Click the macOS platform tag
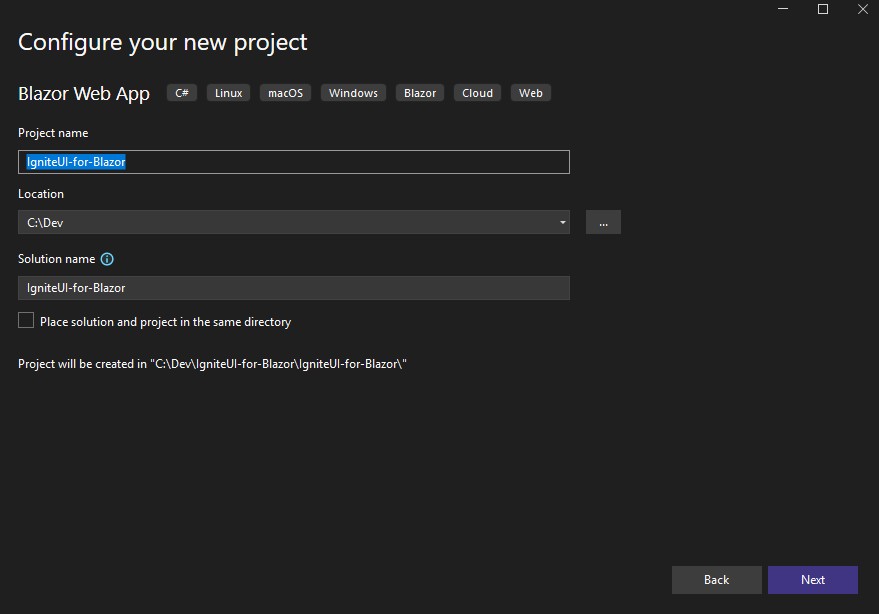 [x=285, y=93]
